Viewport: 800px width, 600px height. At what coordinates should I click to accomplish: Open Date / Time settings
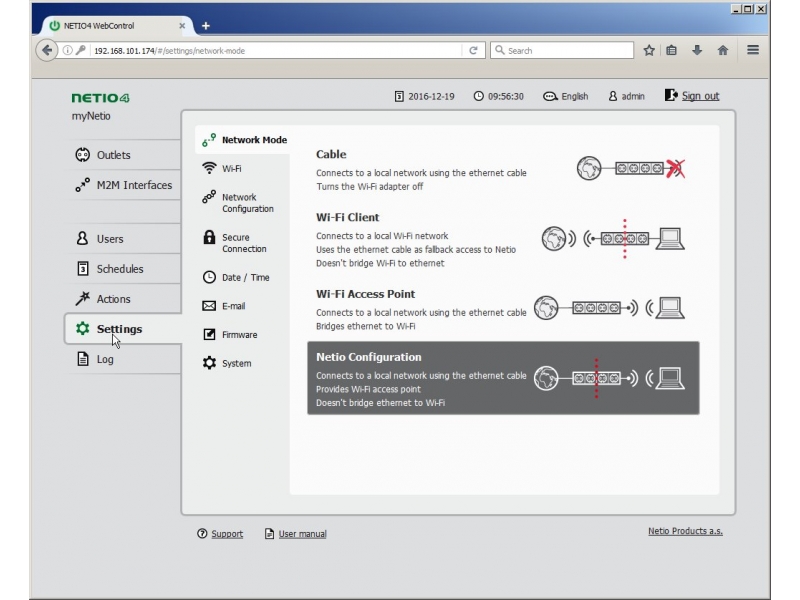tap(242, 277)
